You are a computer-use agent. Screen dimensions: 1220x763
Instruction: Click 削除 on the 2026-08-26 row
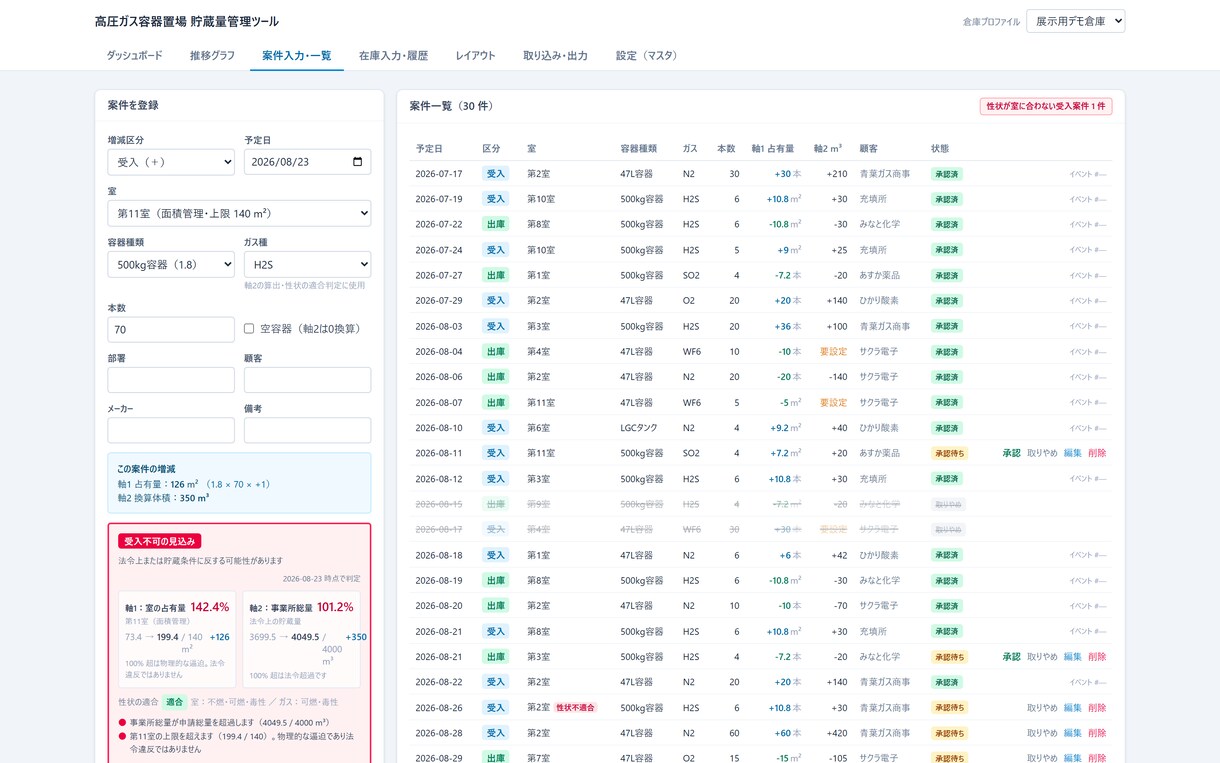pyautogui.click(x=1097, y=708)
